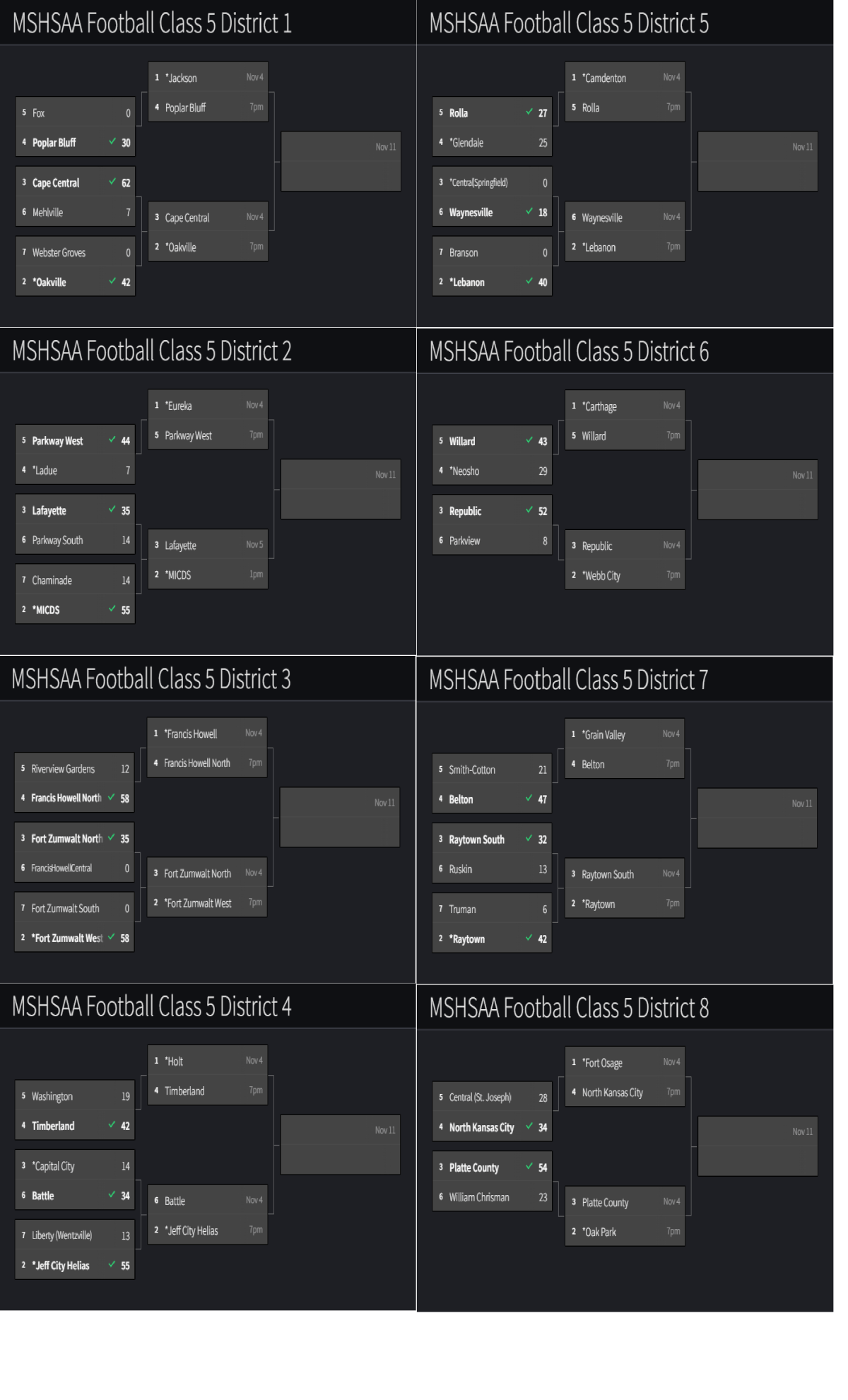Select the *Oak Park team in District 8
Image resolution: width=848 pixels, height=1400 pixels.
599,1233
